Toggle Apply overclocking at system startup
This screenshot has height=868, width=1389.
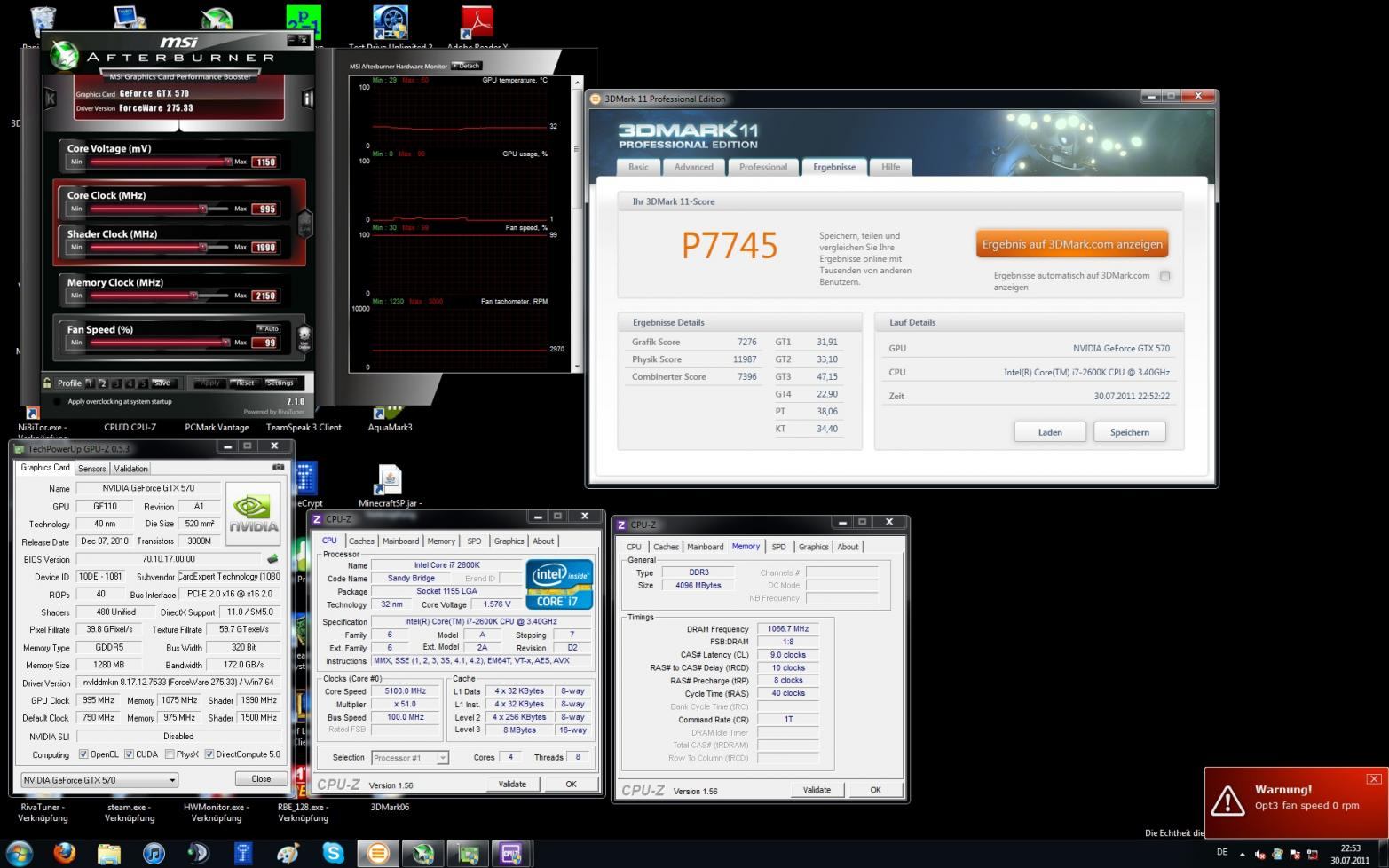[59, 401]
